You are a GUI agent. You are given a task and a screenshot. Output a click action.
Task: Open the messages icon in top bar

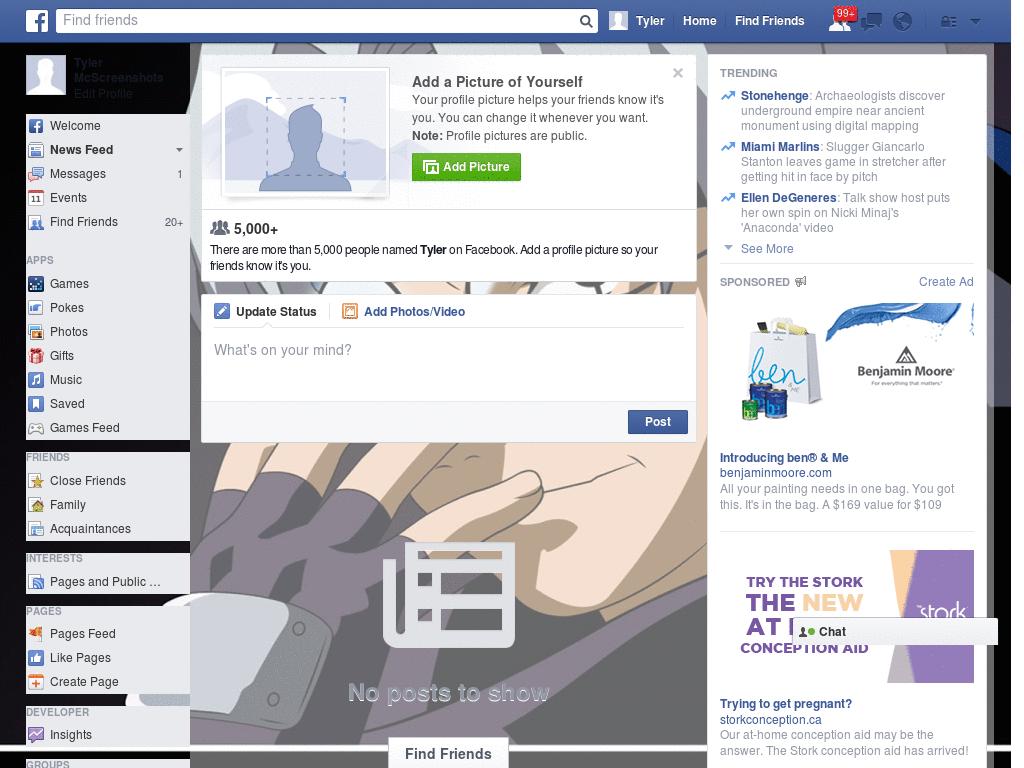tap(871, 22)
